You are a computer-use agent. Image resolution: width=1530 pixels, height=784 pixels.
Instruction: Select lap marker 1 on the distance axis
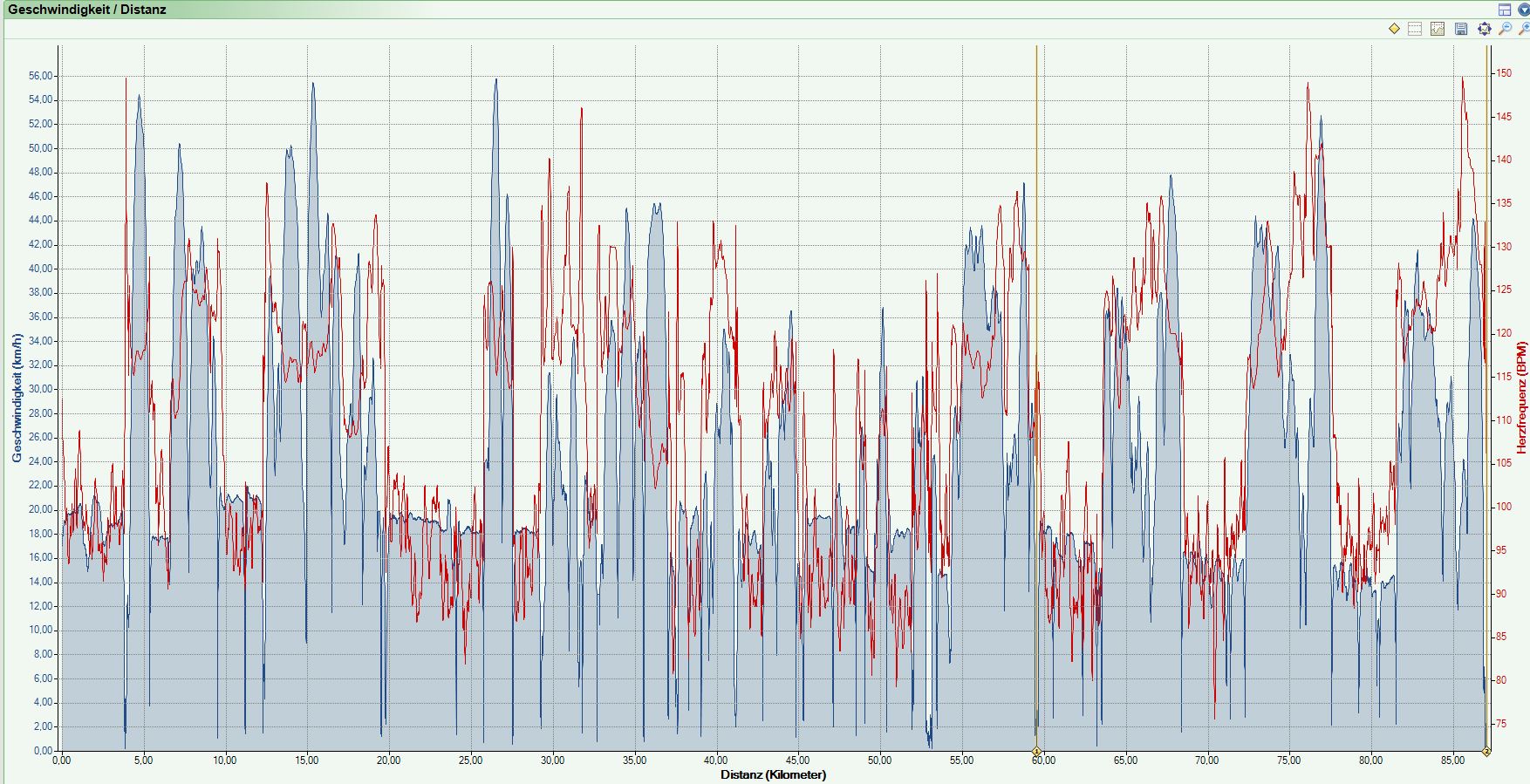click(x=1036, y=751)
